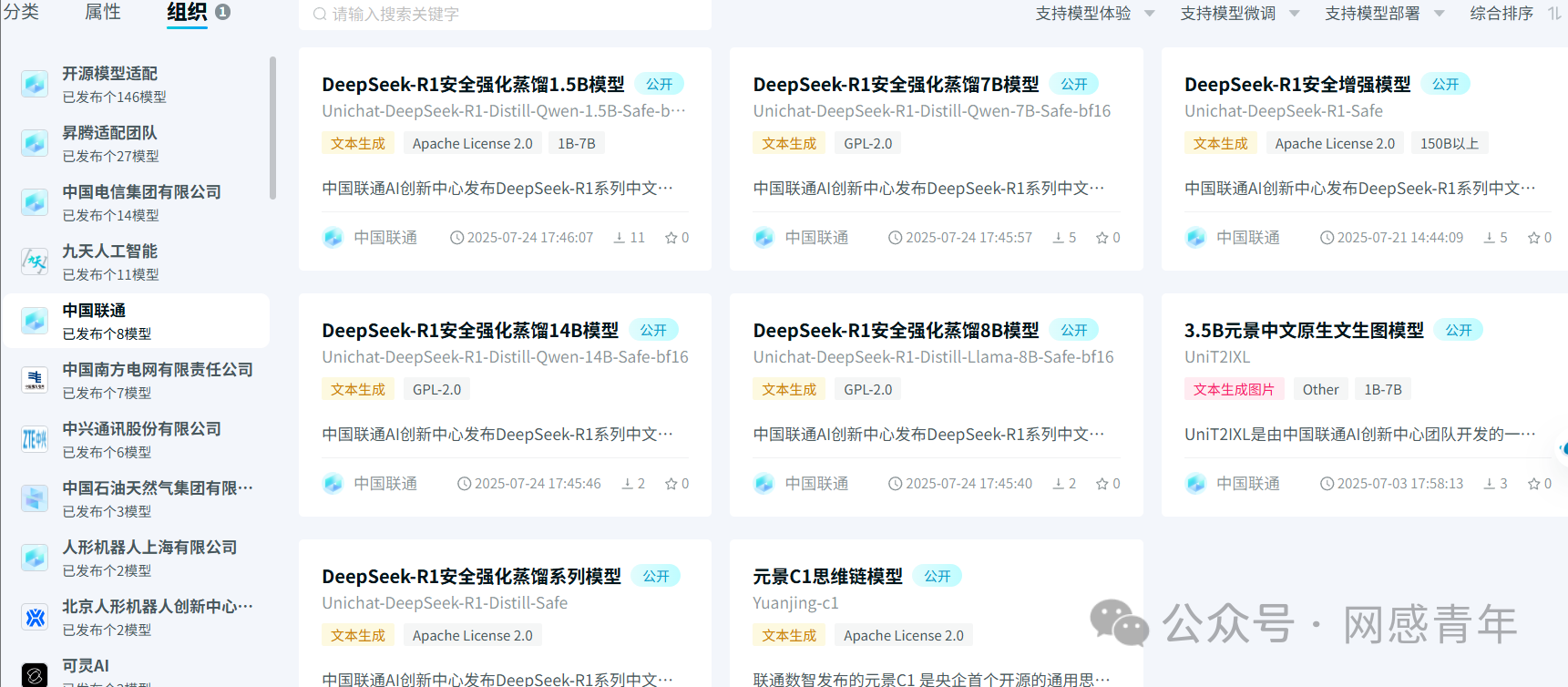Click the download icon on 蒸馏8B模型 card
Viewport: 1568px width, 687px height.
tap(1059, 484)
